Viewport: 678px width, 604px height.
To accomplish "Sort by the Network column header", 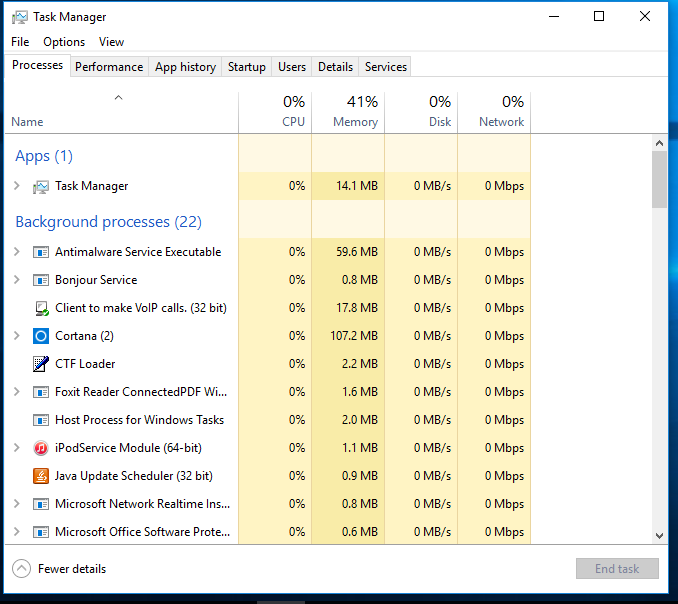I will pos(494,112).
